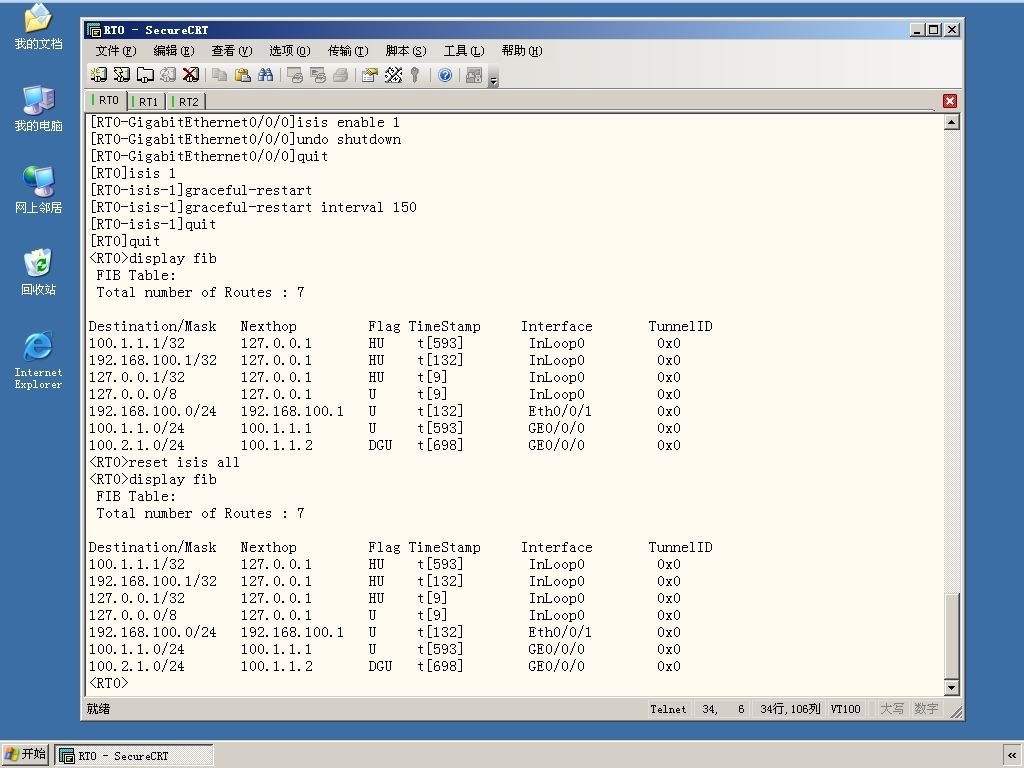Open the 查看(V) menu

[x=232, y=51]
